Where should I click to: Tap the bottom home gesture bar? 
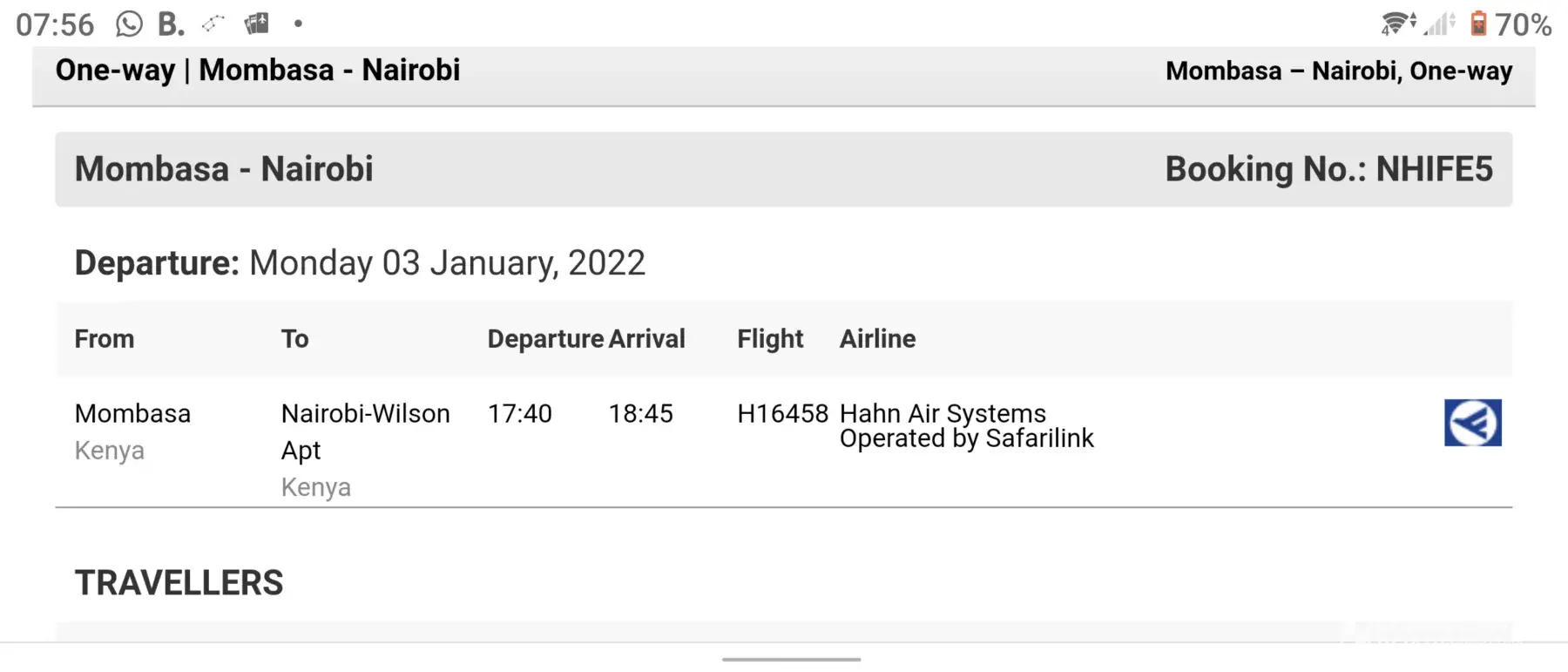tap(791, 660)
